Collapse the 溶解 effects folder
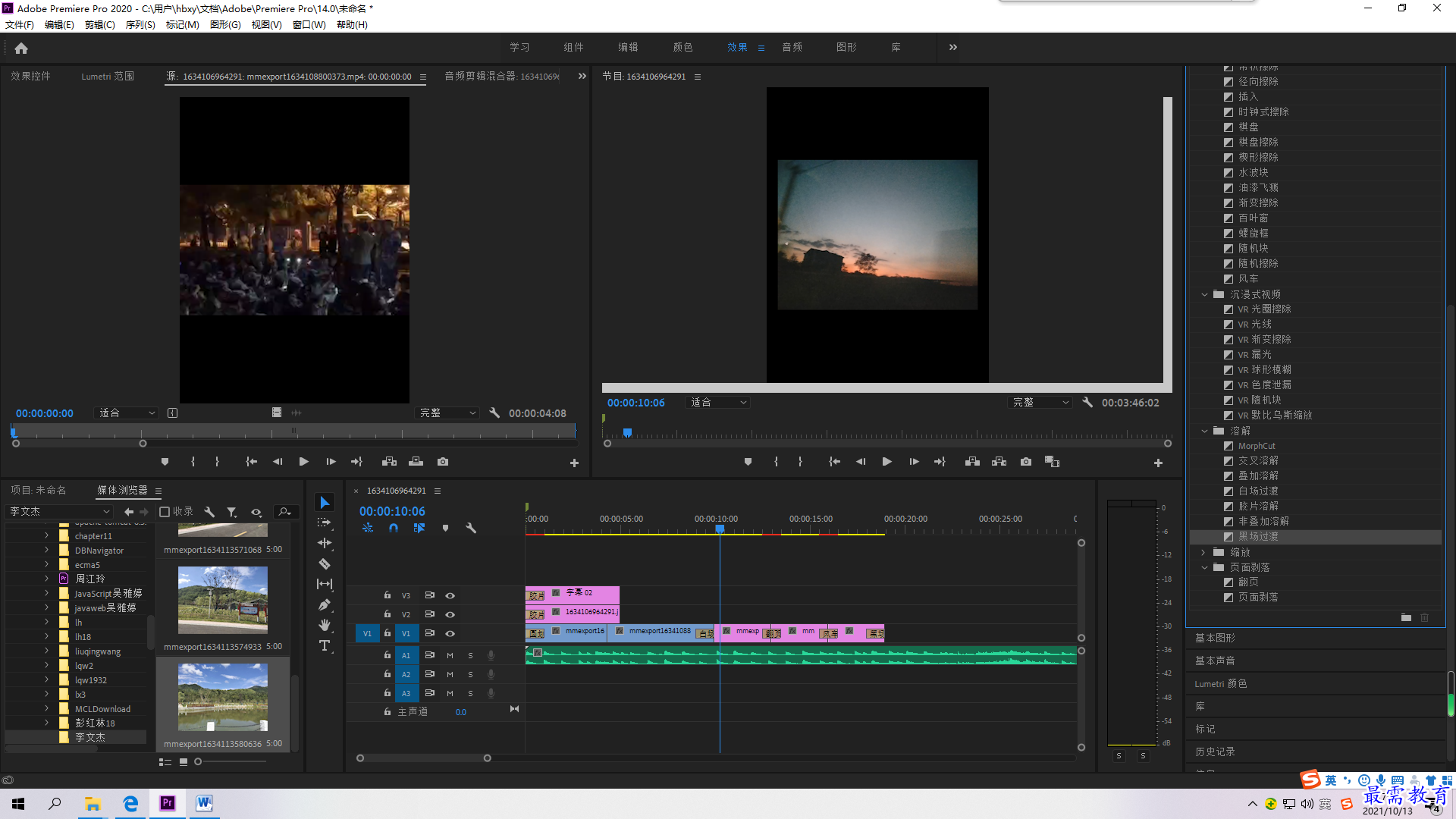 tap(1204, 431)
